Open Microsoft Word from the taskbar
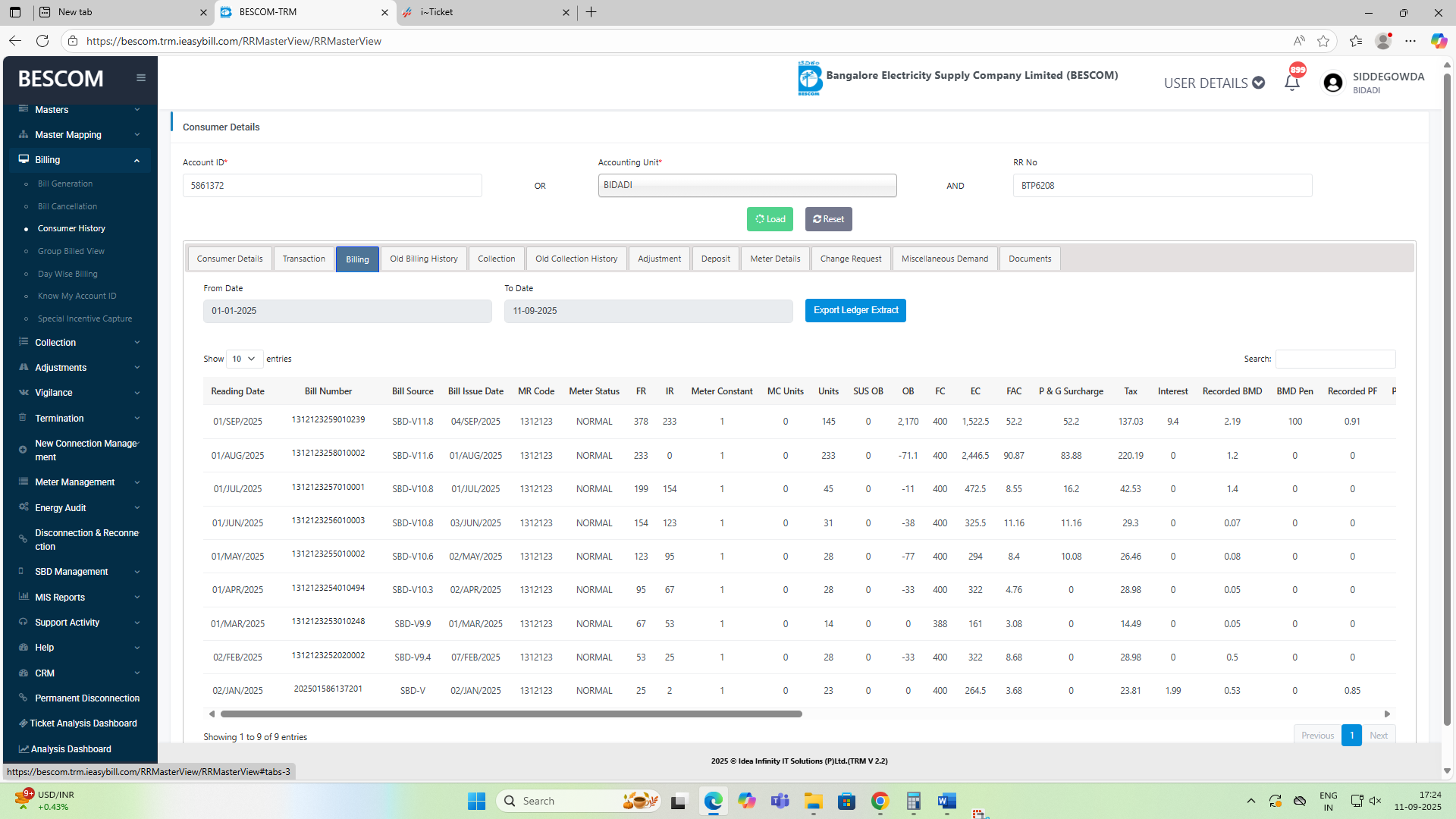The height and width of the screenshot is (819, 1456). click(946, 801)
